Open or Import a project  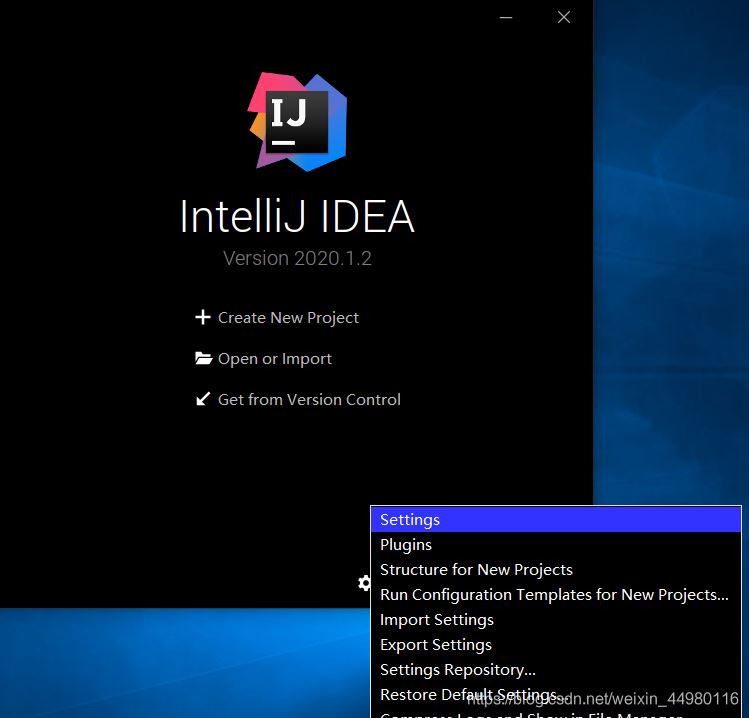275,359
